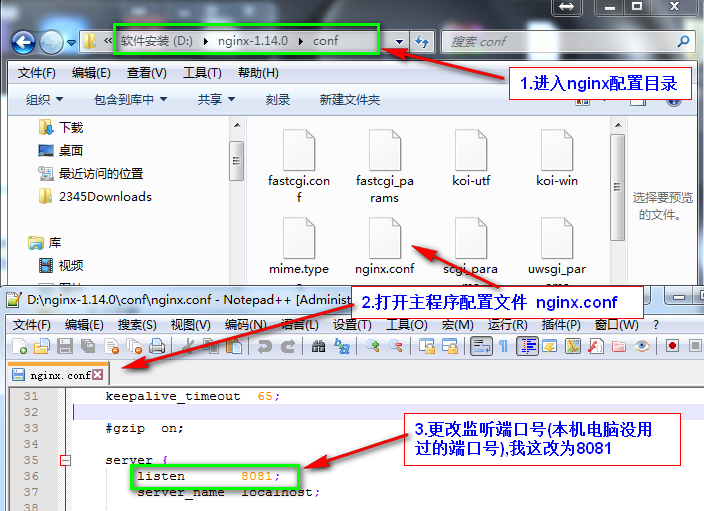Viewport: 704px width, 511px height.
Task: Click the New file icon in Notepad++ toolbar
Action: [x=20, y=346]
